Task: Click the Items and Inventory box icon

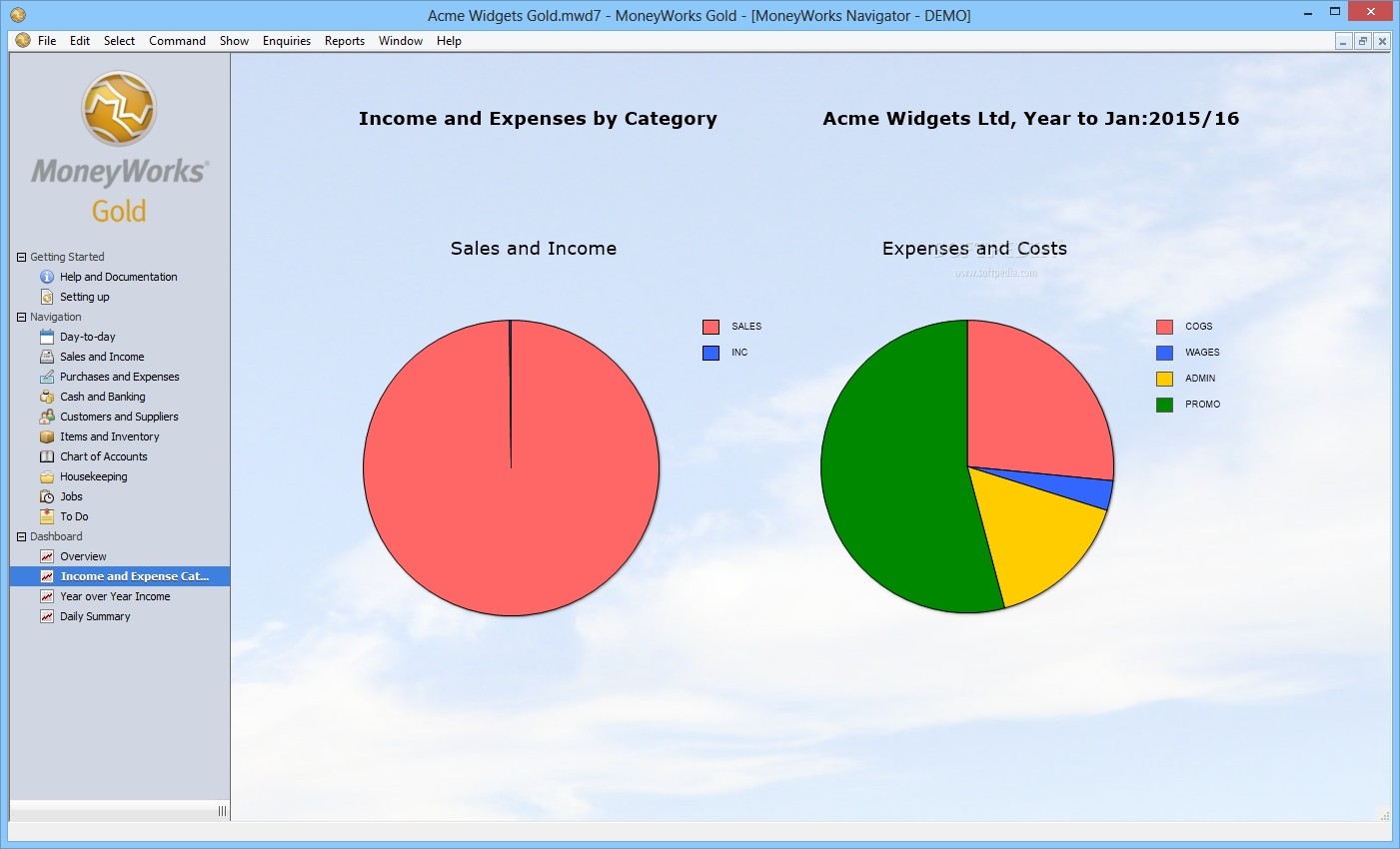Action: (47, 436)
